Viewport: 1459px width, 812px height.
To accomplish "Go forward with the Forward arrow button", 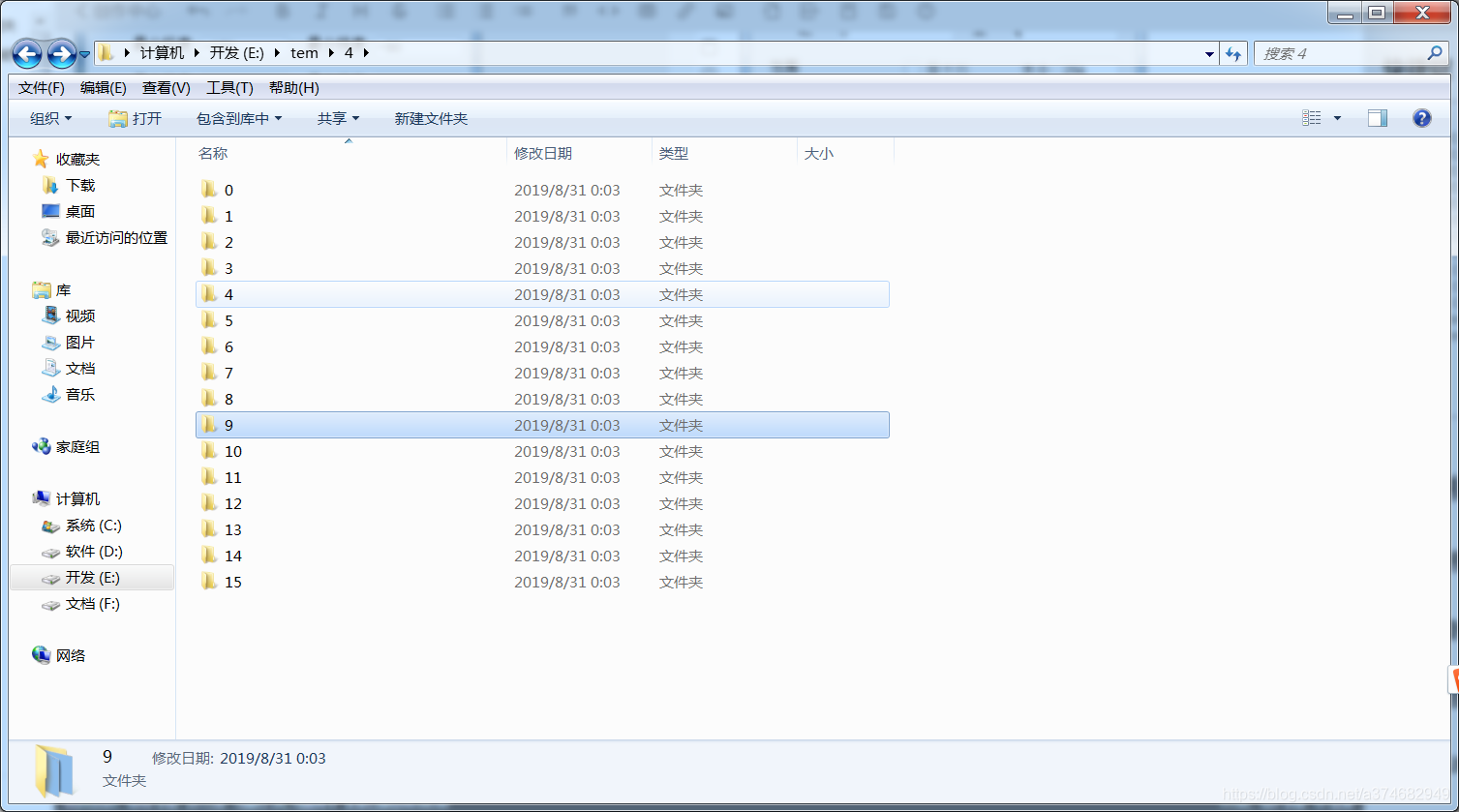I will [x=61, y=54].
